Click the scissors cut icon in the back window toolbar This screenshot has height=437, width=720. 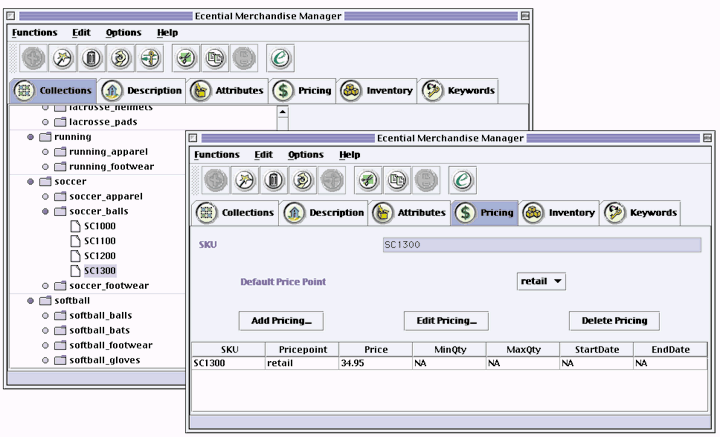point(186,58)
